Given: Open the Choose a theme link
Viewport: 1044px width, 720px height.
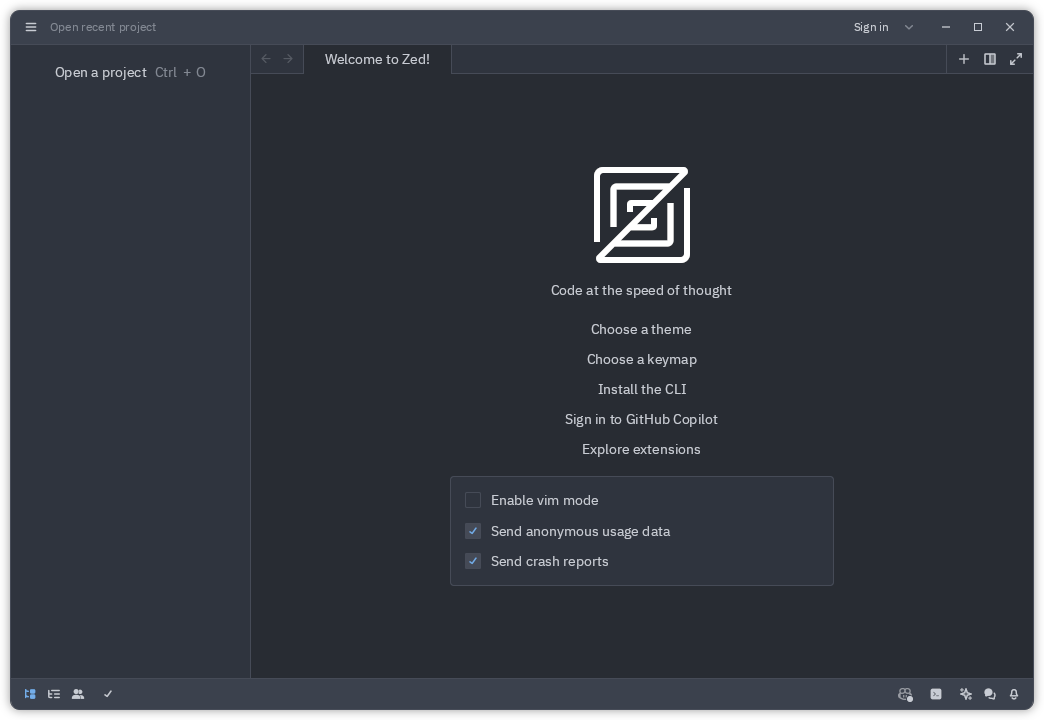Looking at the screenshot, I should pos(641,329).
